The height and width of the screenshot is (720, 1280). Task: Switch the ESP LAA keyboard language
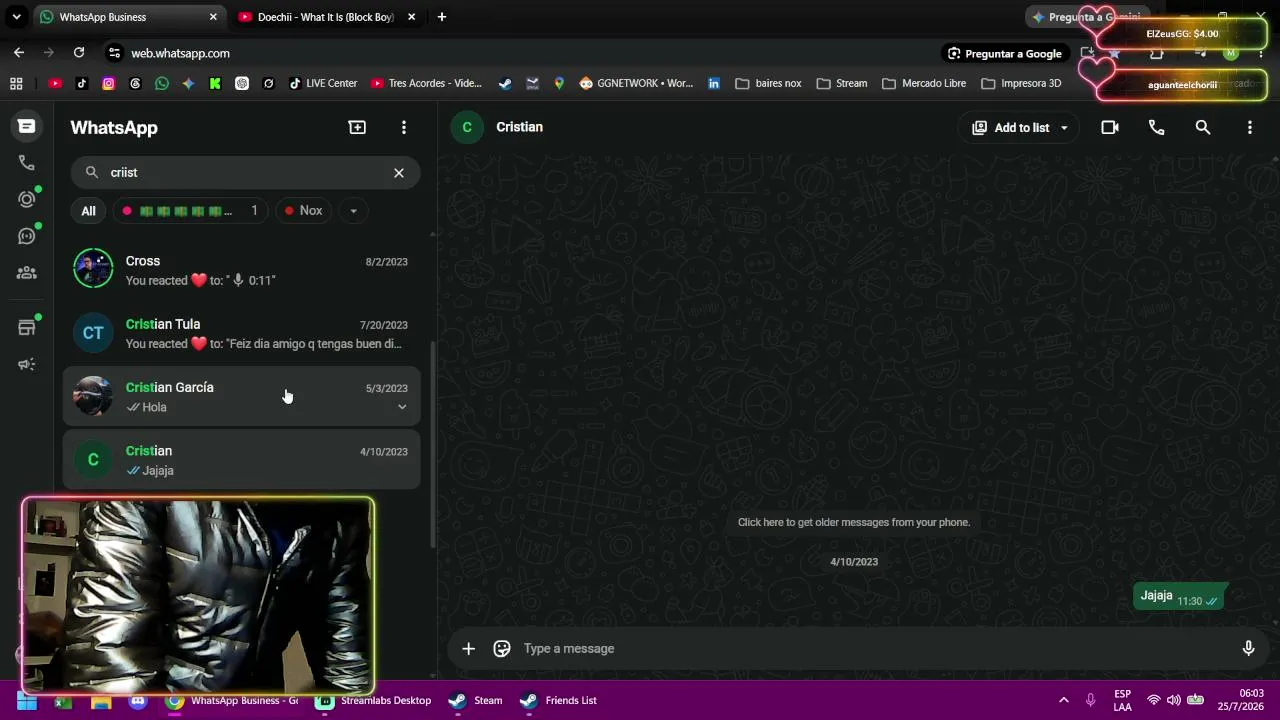1123,701
